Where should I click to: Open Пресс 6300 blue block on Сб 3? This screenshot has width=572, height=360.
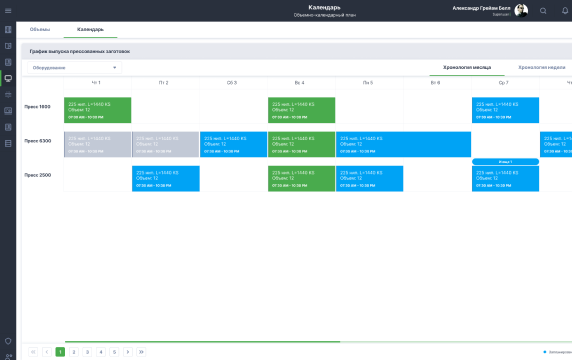[x=233, y=144]
